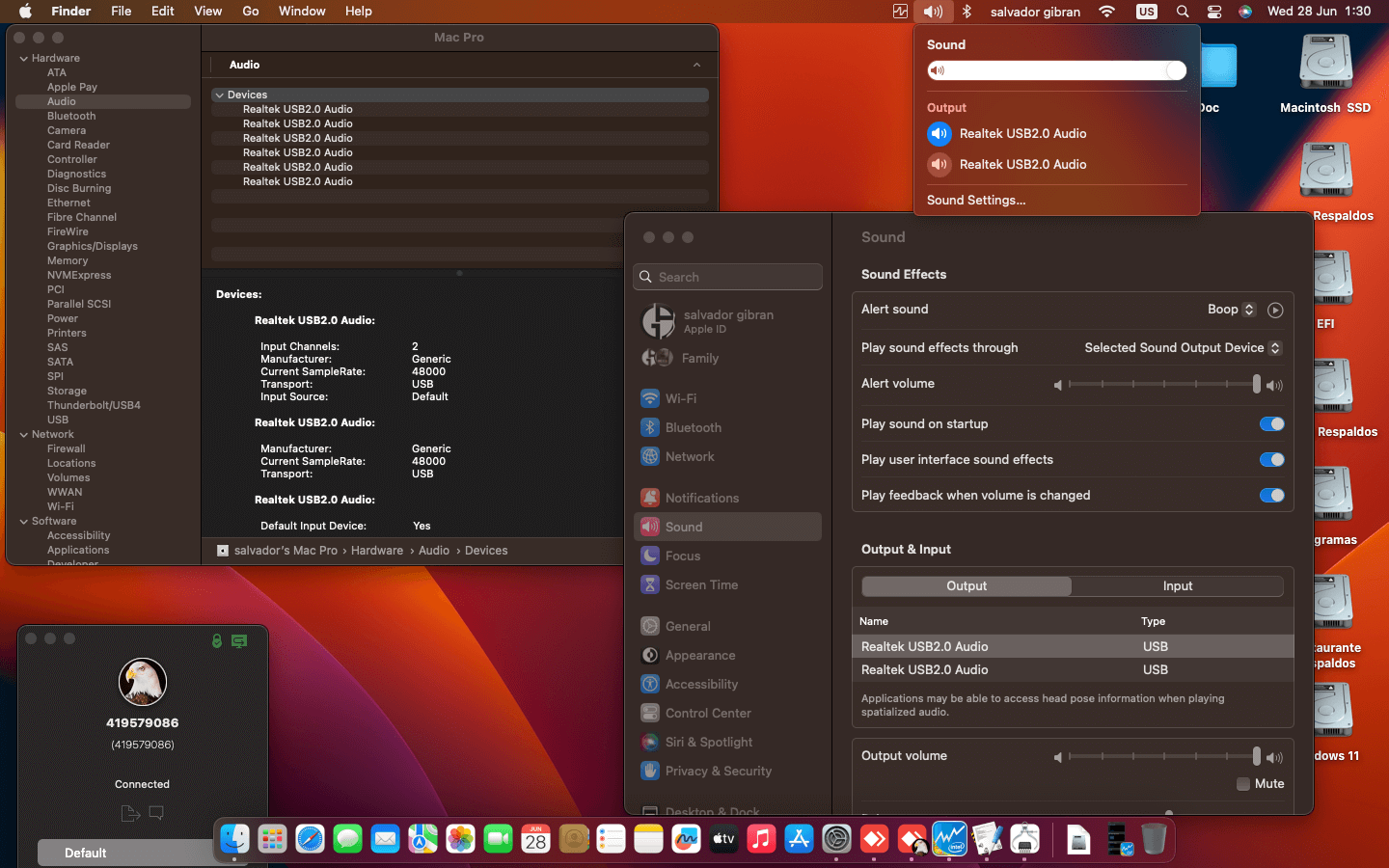This screenshot has width=1389, height=868.
Task: Check the Mute checkbox for output volume
Action: 1243,784
